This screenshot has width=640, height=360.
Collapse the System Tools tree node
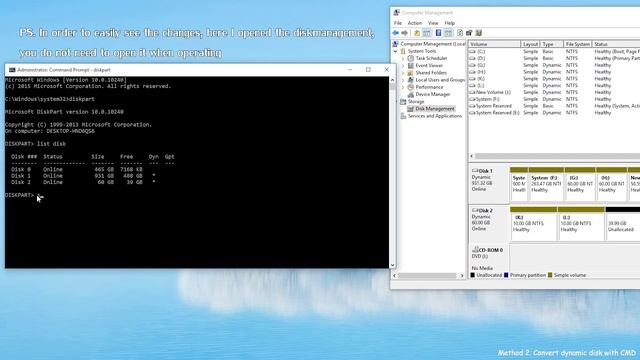pos(396,51)
